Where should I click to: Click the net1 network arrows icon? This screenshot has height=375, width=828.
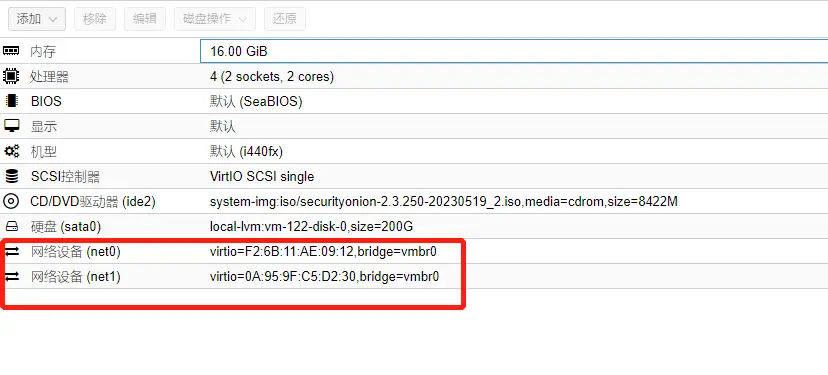tap(11, 276)
